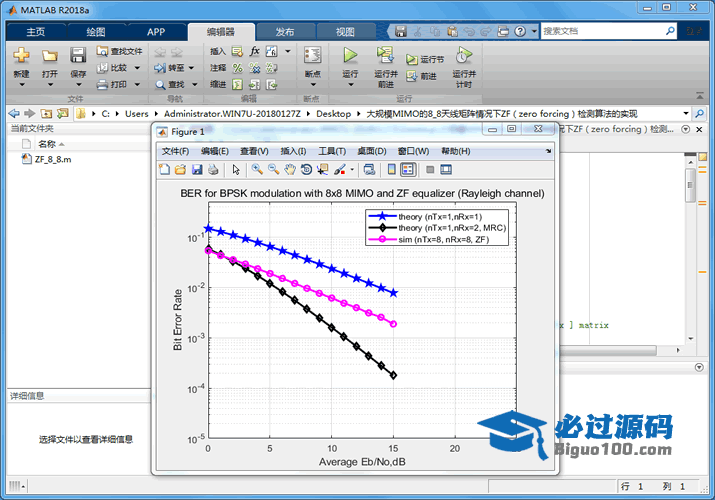
Task: Expand the Save (保存) dropdown arrow
Action: (x=78, y=85)
